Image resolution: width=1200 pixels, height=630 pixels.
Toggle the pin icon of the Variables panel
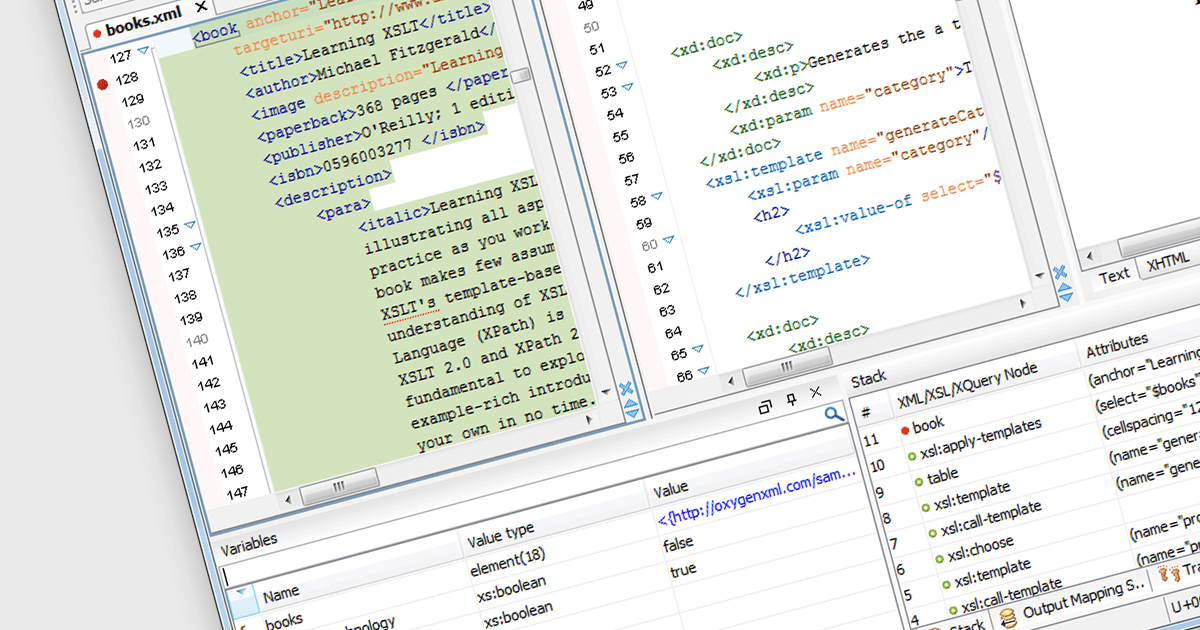(790, 399)
